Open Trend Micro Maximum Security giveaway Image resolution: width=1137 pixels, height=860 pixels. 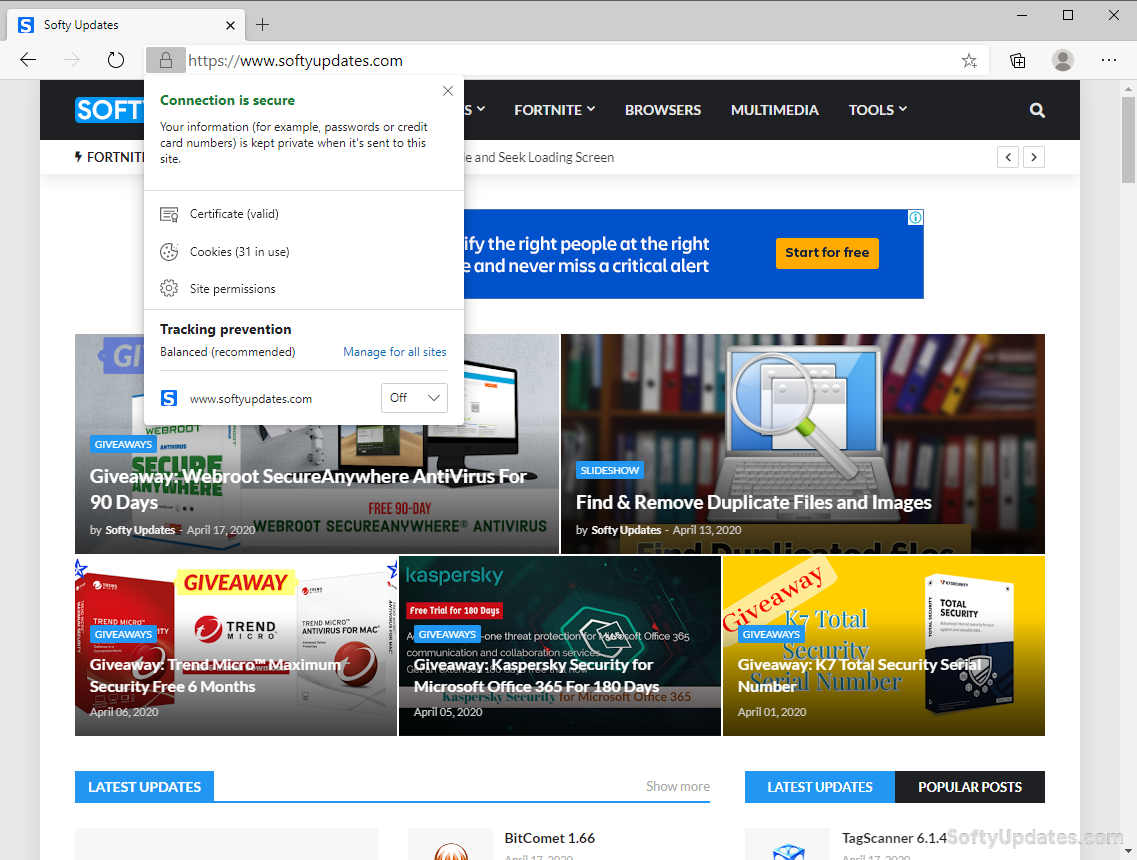(215, 676)
